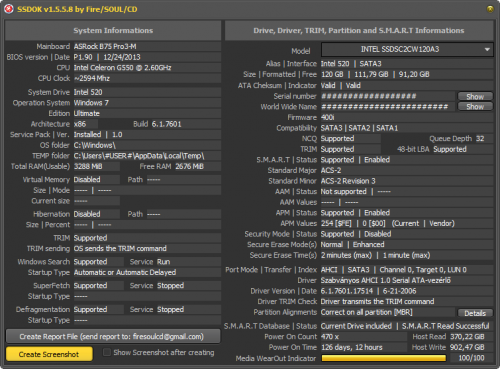
Task: Click wearout value 100/100
Action: tap(471, 358)
